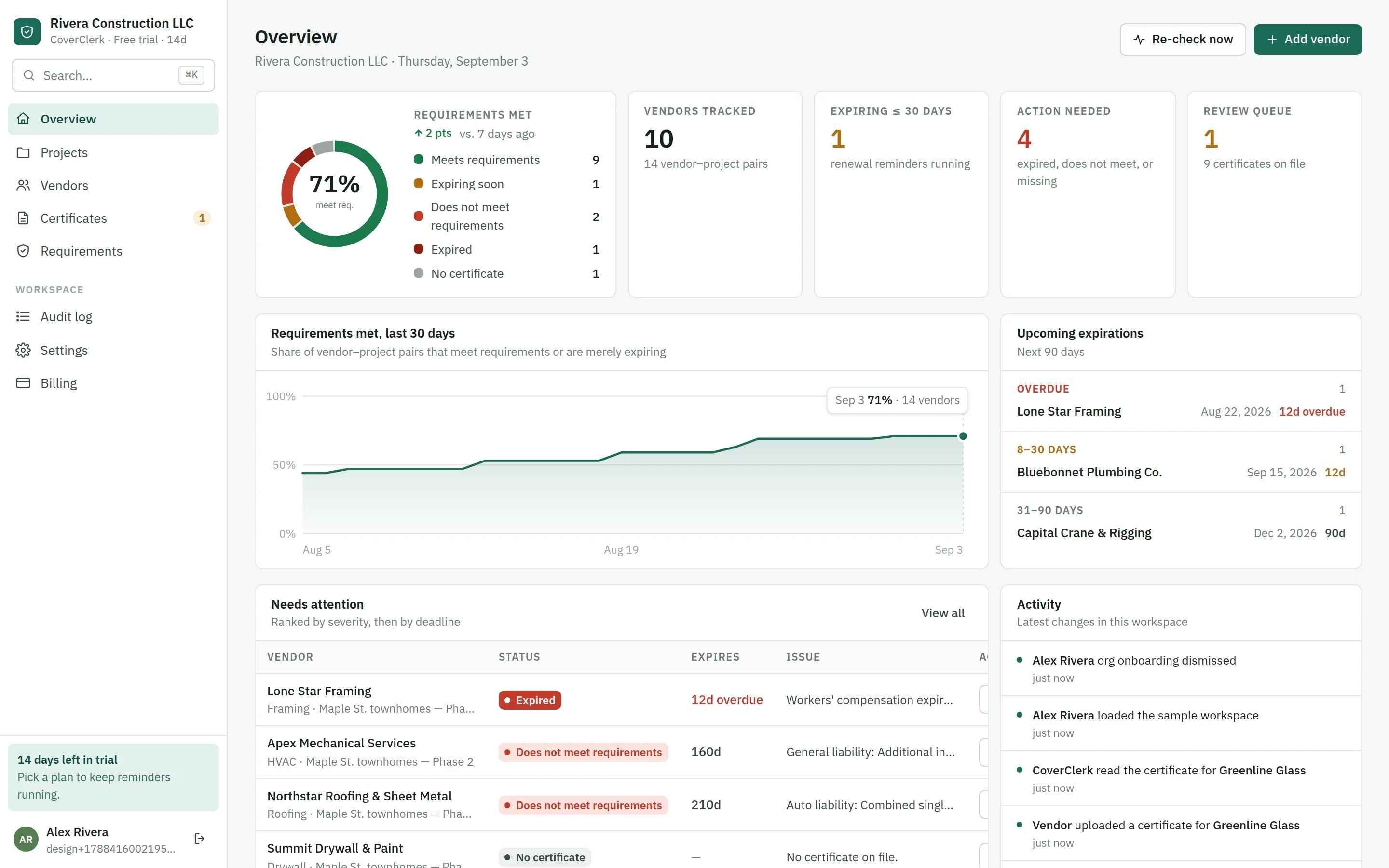Click the search magnifier icon
1389x868 pixels.
pos(29,75)
